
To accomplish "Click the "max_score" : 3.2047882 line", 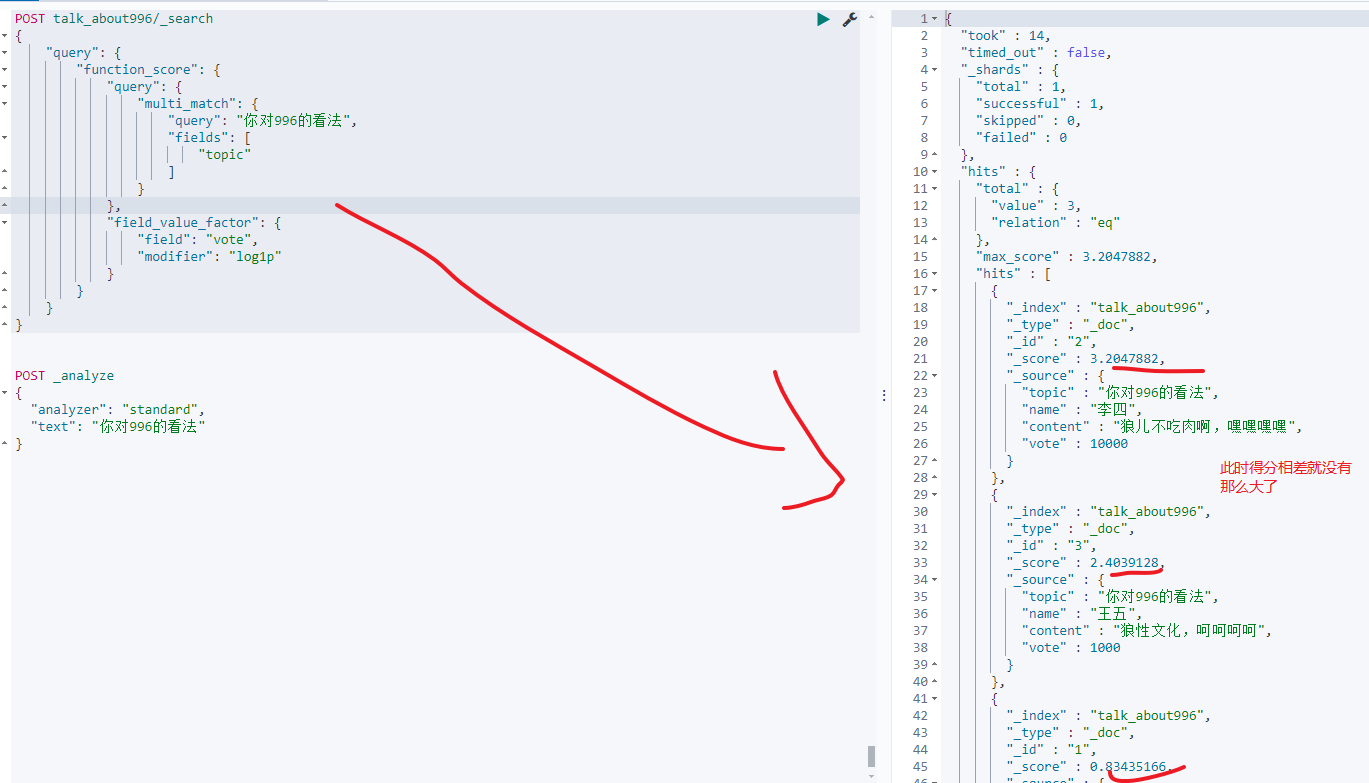I will (1066, 257).
